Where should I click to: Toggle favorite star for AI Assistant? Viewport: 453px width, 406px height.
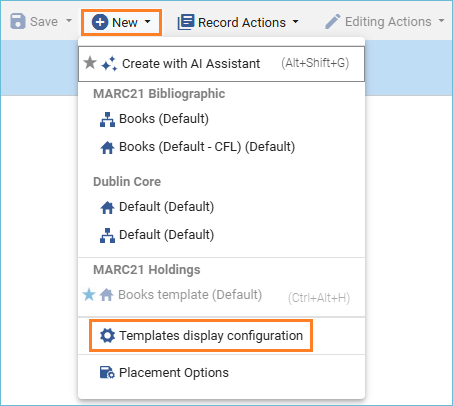pyautogui.click(x=90, y=62)
